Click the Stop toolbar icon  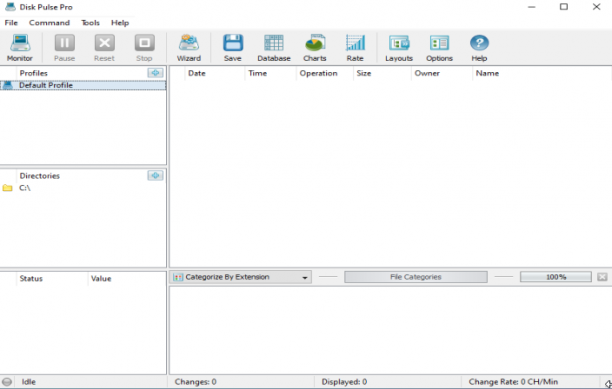pyautogui.click(x=144, y=48)
